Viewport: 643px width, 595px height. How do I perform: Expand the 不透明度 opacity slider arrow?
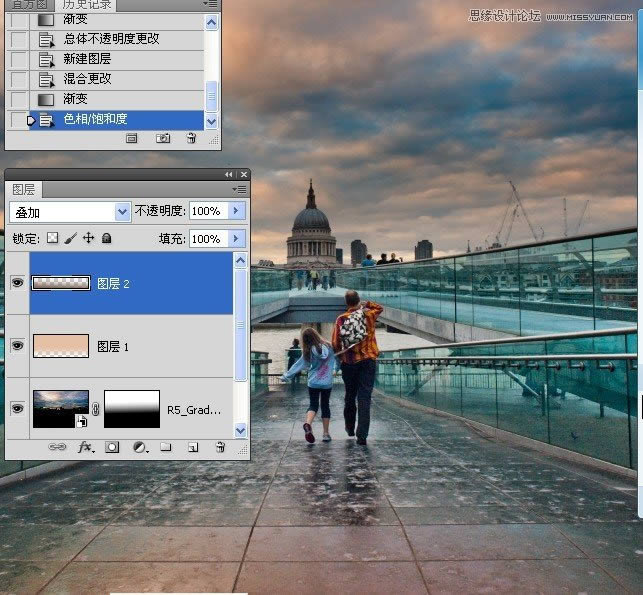(x=236, y=211)
